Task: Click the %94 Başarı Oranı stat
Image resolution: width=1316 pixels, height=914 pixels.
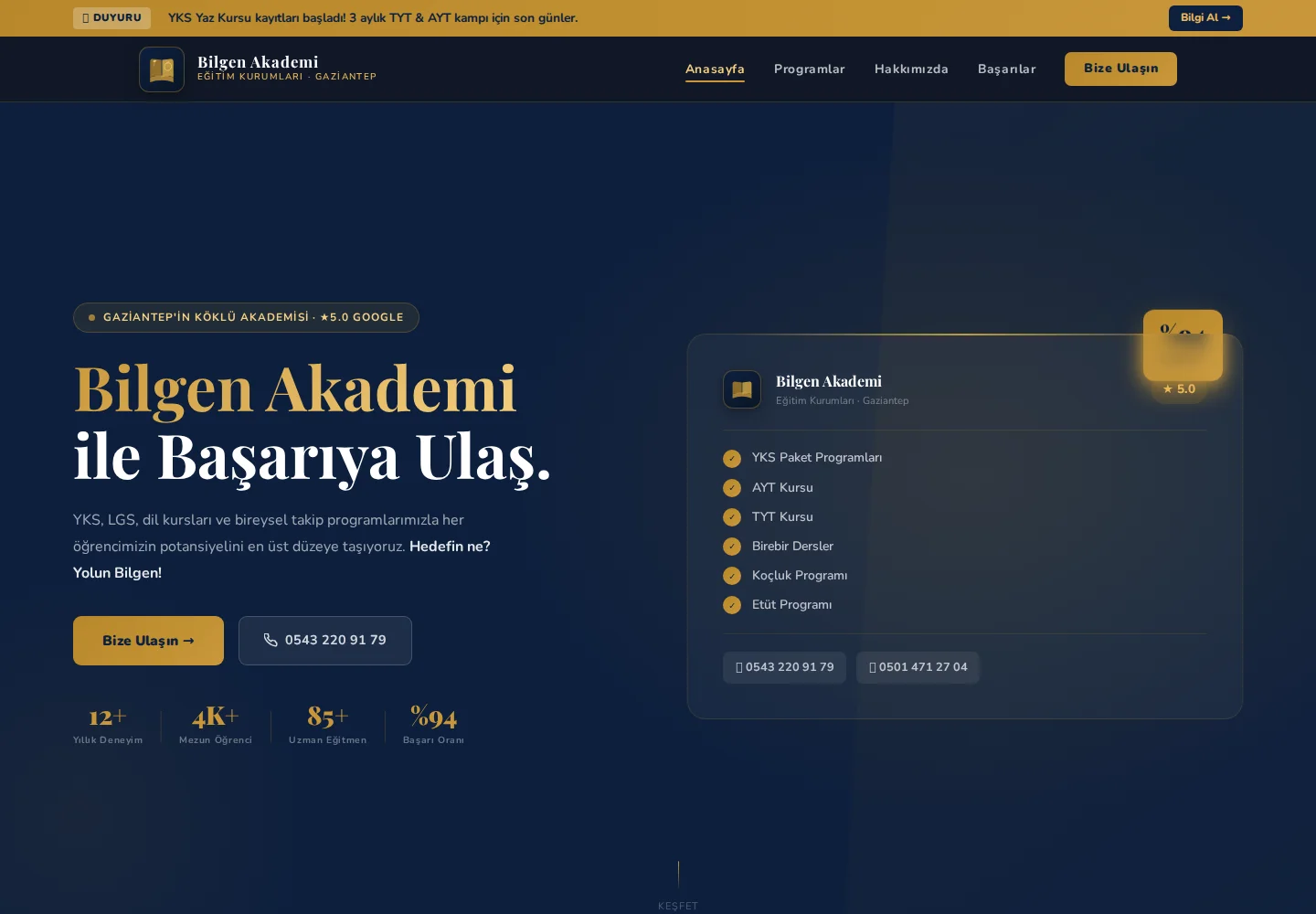Action: pyautogui.click(x=433, y=725)
